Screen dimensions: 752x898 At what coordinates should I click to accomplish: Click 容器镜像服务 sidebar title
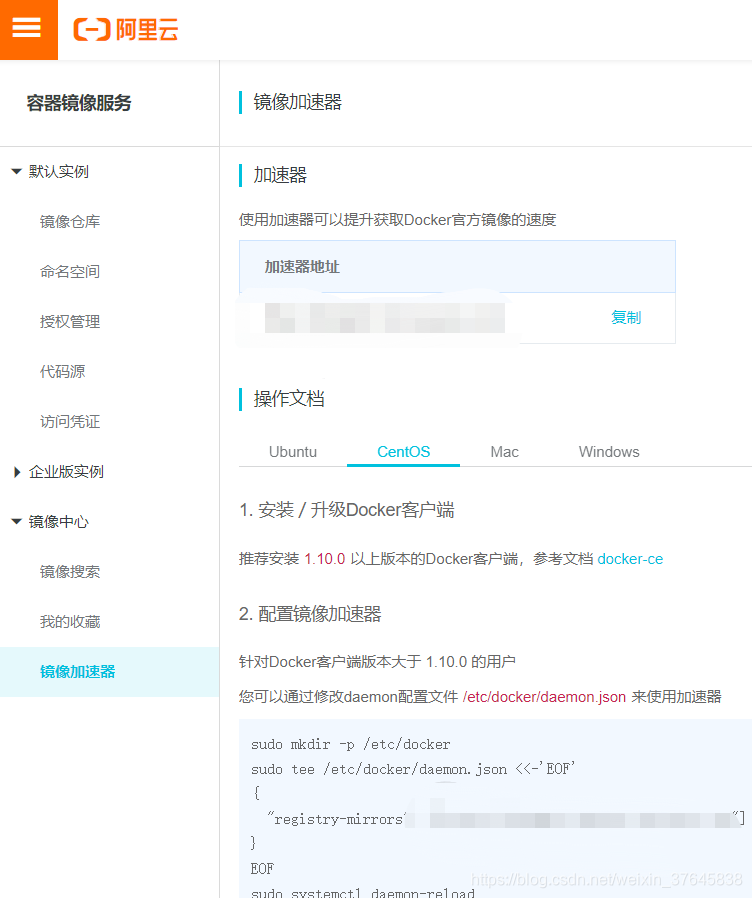(79, 103)
